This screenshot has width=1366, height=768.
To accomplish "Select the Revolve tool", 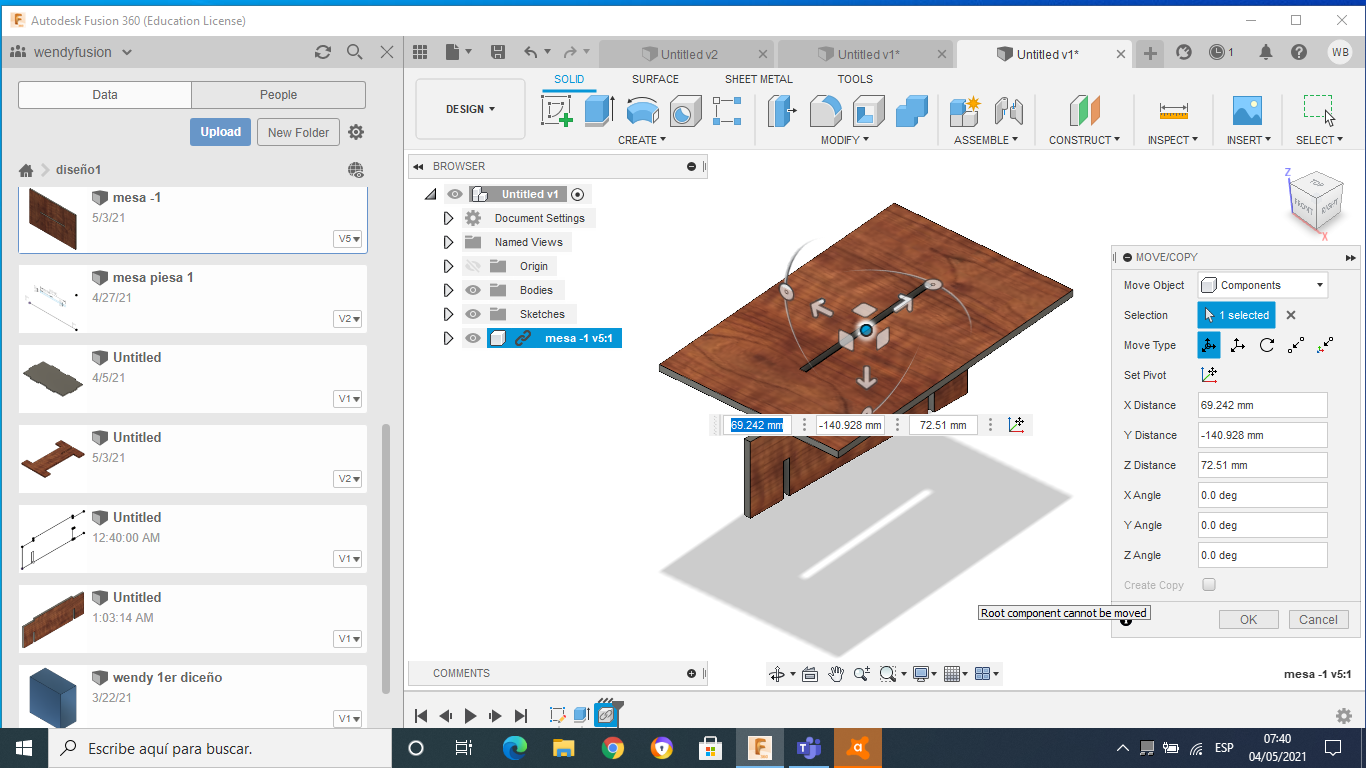I will click(x=642, y=111).
